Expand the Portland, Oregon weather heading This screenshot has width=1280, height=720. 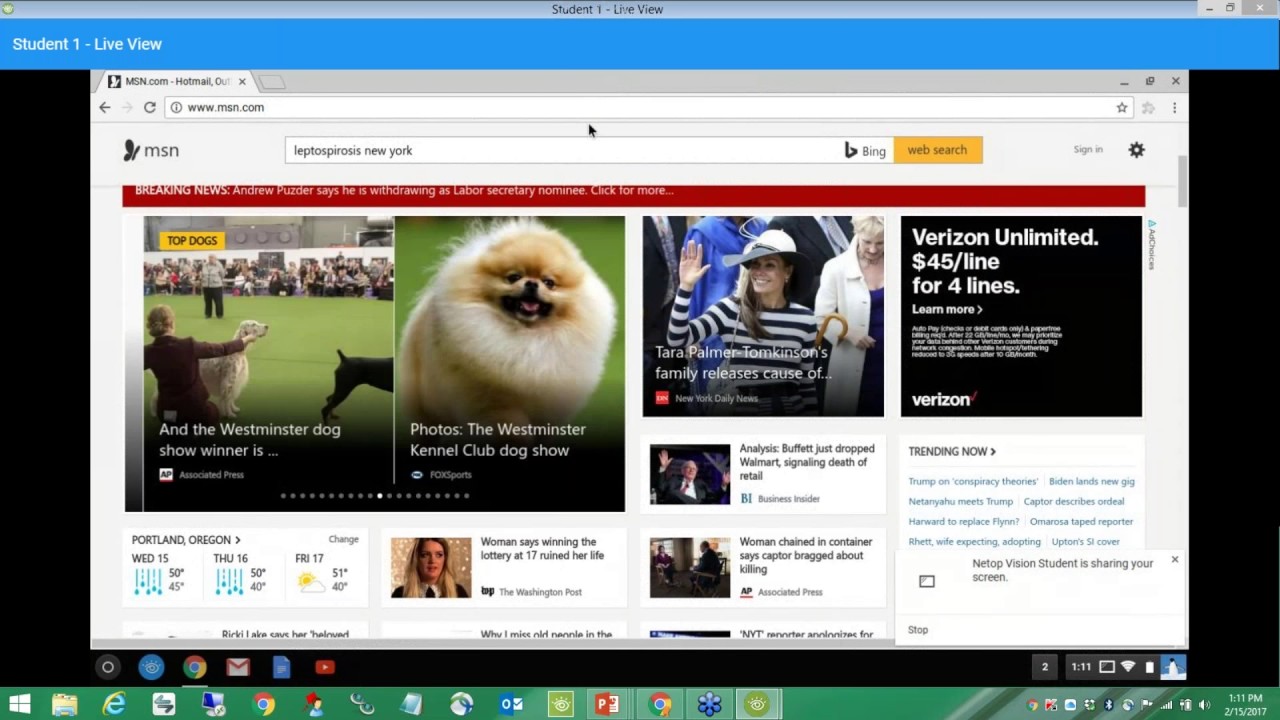pos(186,540)
